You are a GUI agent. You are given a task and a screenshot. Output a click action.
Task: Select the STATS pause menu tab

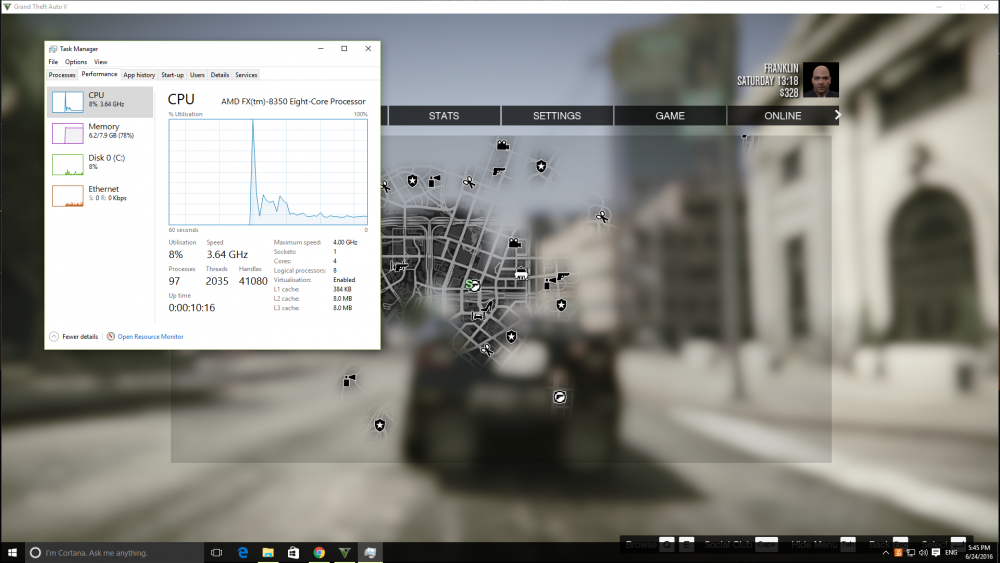click(x=444, y=115)
